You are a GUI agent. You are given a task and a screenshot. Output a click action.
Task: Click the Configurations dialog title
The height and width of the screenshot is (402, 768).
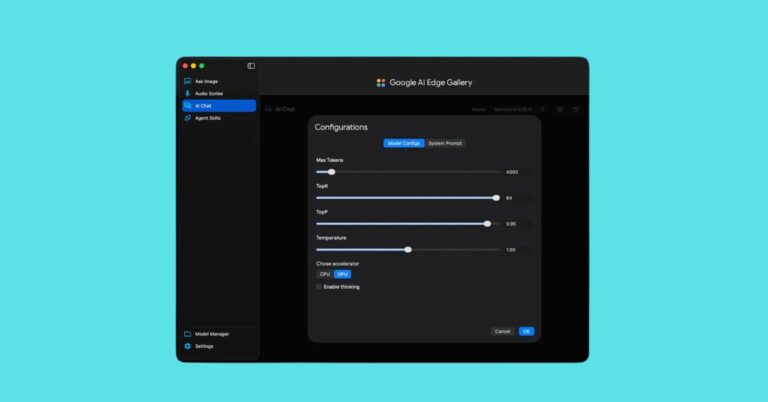pyautogui.click(x=341, y=127)
